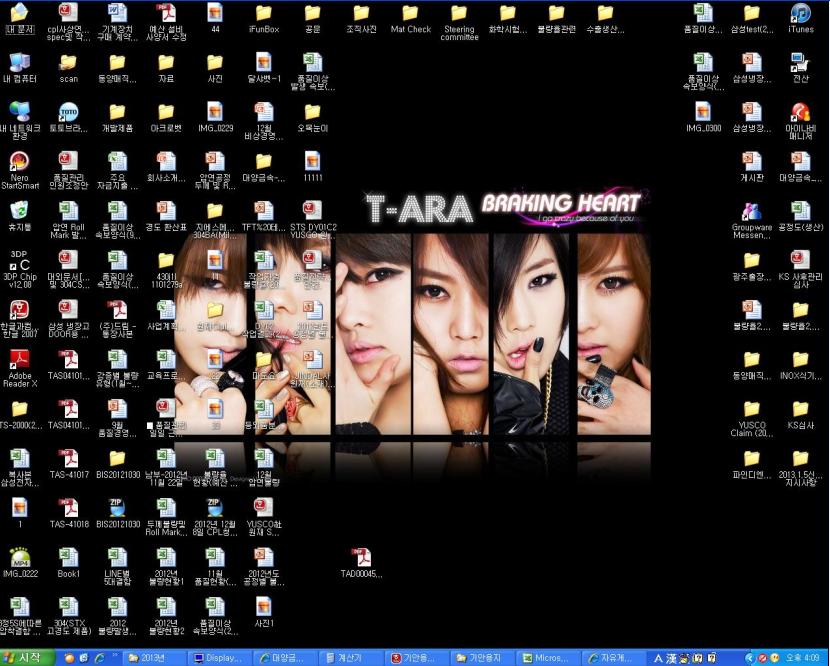Click the 게시판 file icon
This screenshot has width=830, height=666.
752,166
